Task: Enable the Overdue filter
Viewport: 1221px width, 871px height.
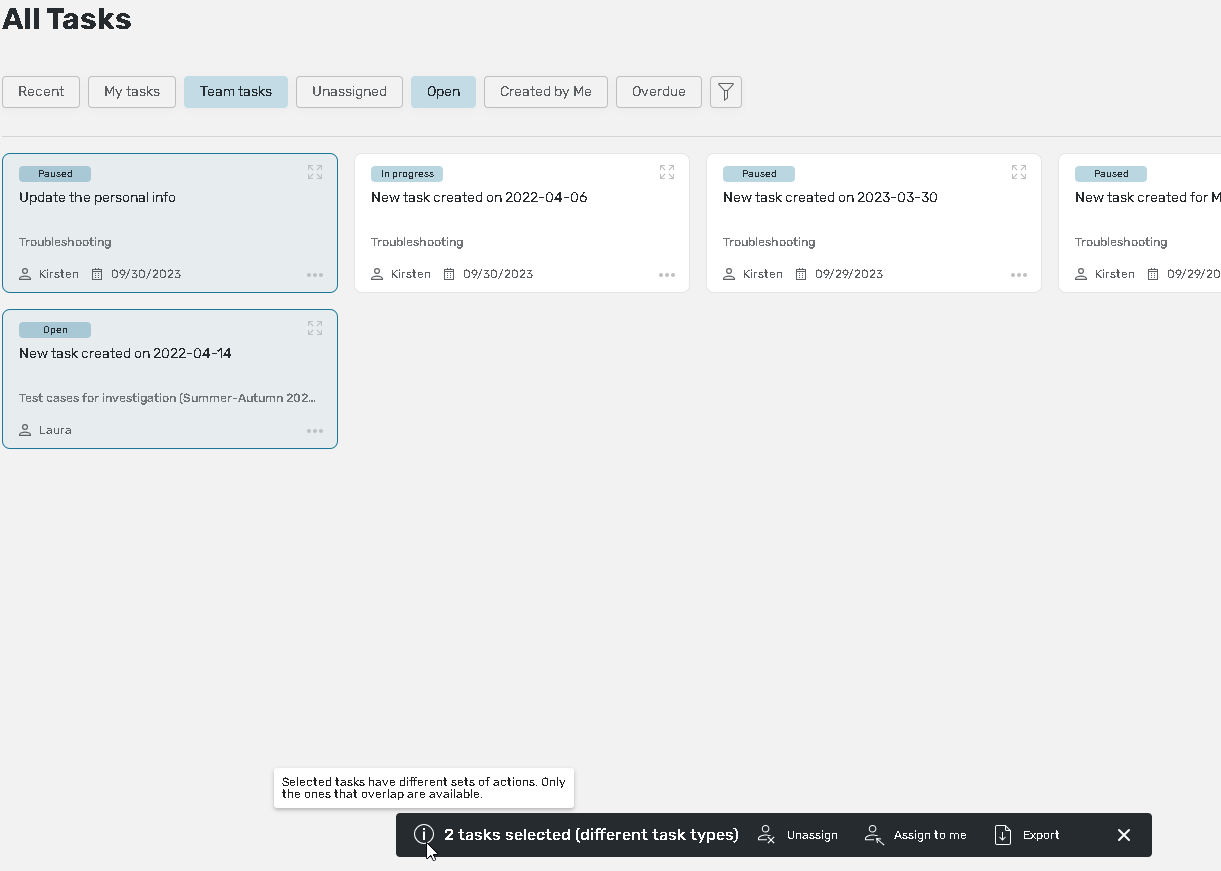Action: 658,92
